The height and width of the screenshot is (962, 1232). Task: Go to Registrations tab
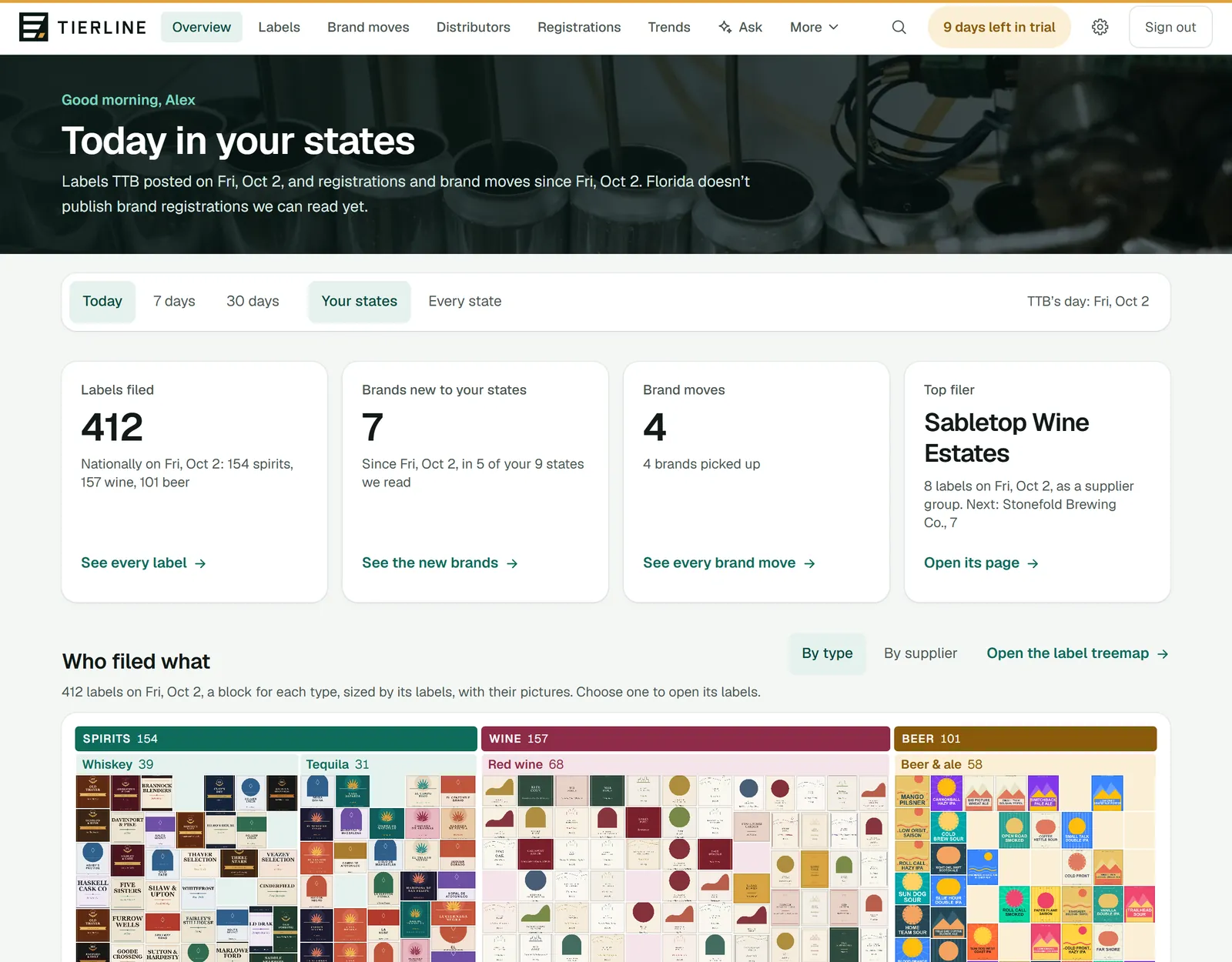(579, 27)
